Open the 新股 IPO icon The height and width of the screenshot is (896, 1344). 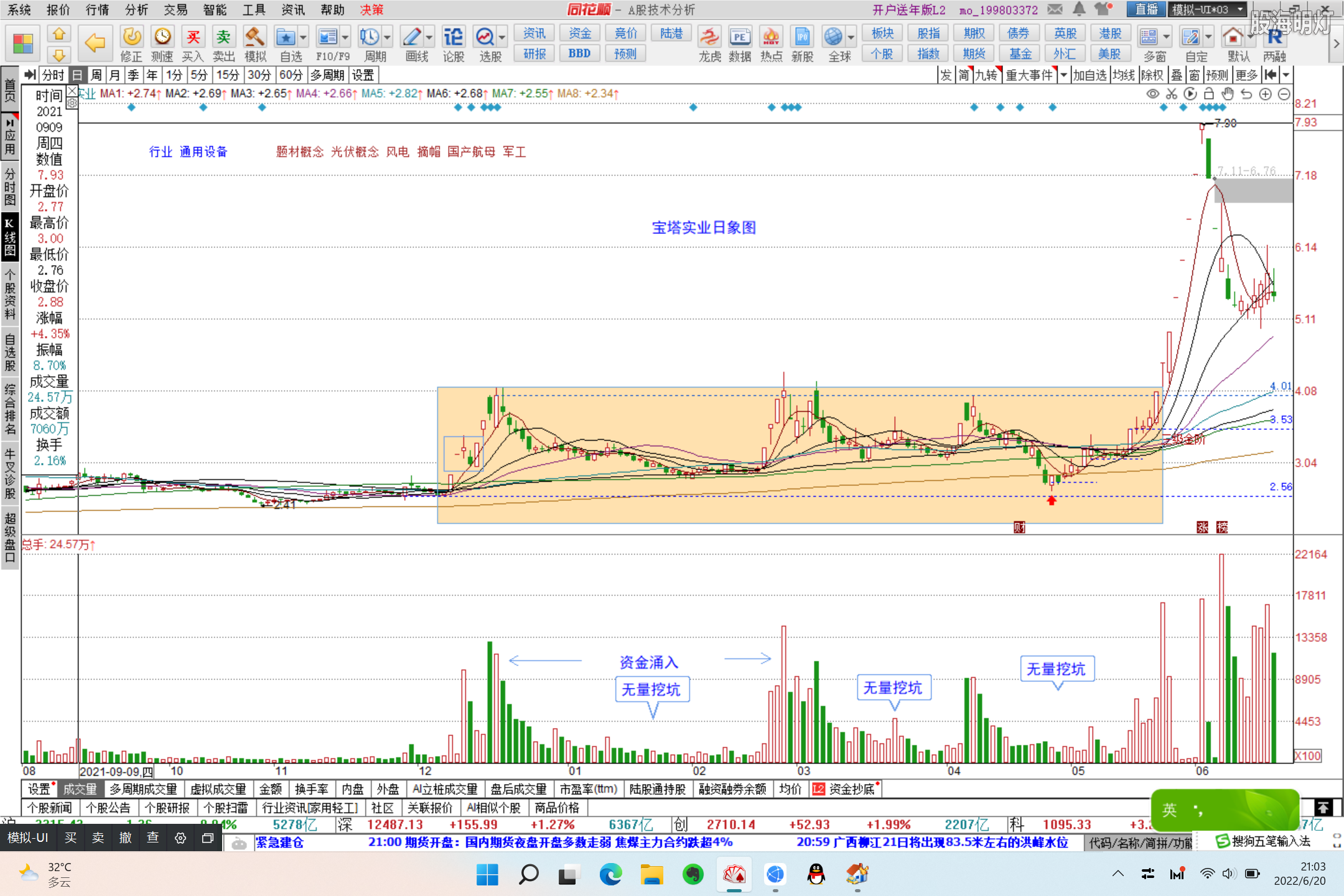point(802,44)
